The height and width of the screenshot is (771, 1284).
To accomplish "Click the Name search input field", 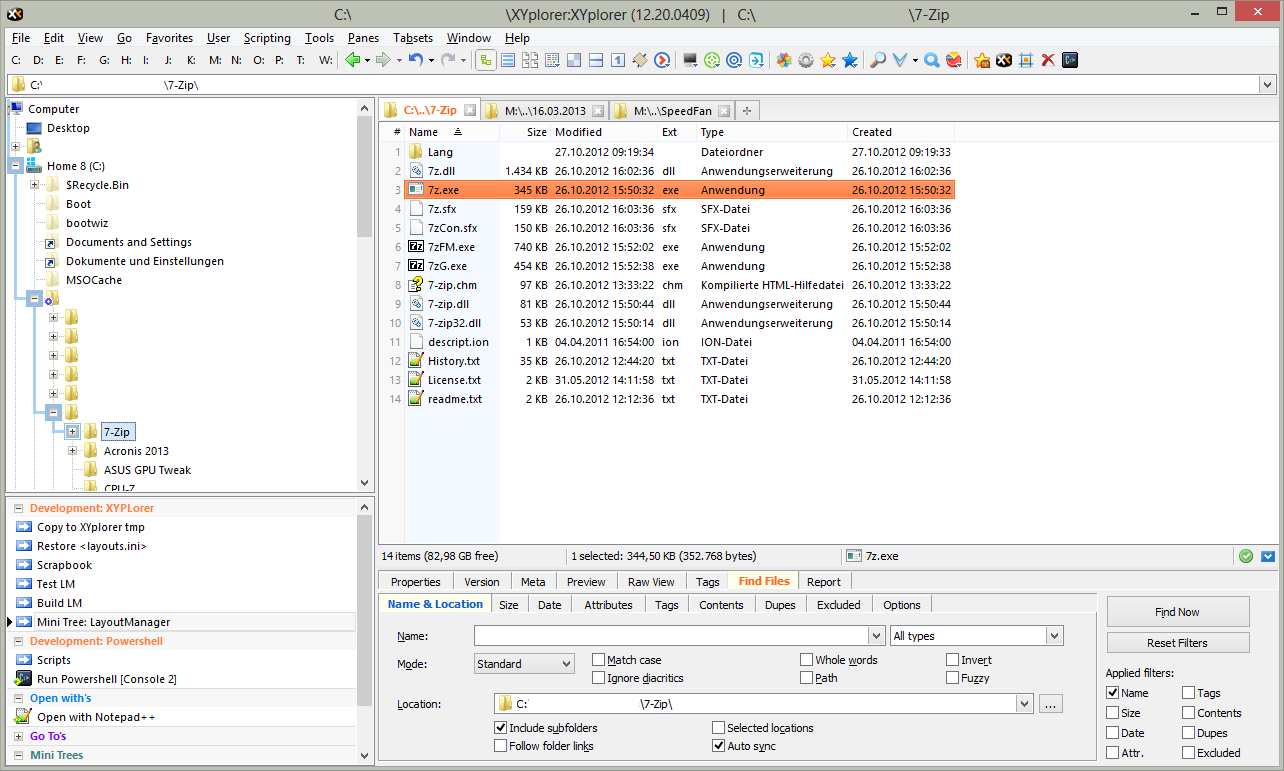I will point(672,636).
